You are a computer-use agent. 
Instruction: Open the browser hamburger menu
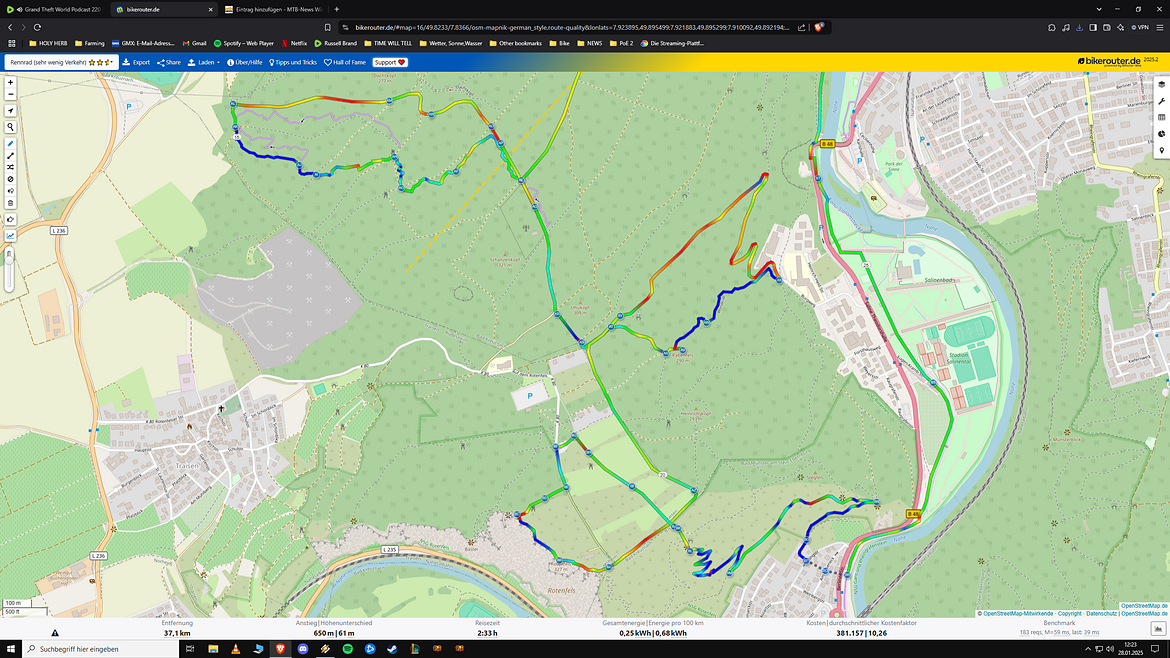pyautogui.click(x=1160, y=28)
